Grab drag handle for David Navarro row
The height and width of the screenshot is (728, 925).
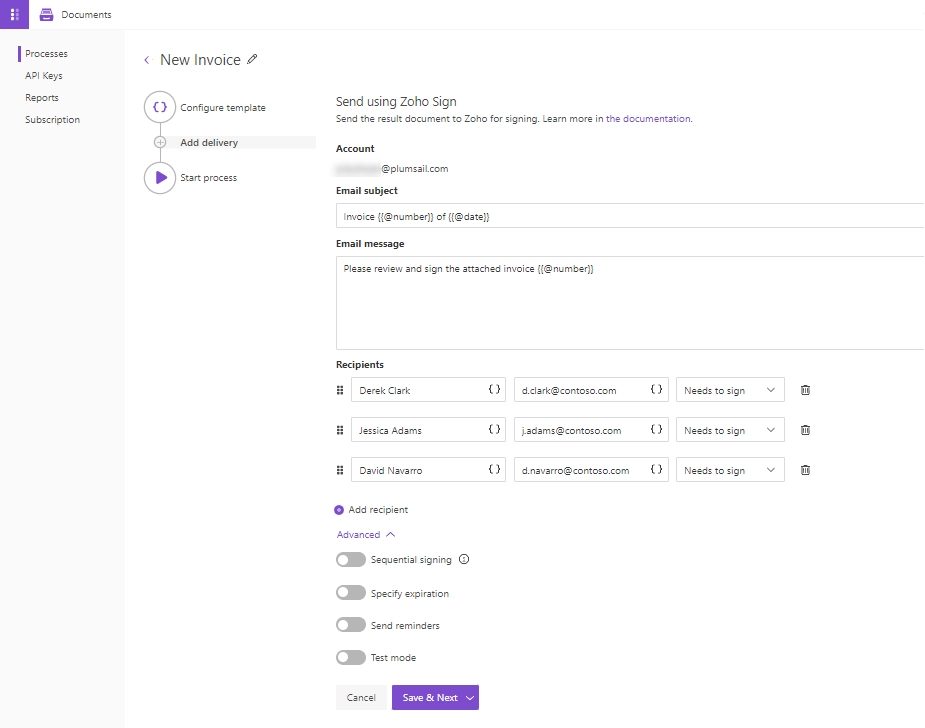[x=340, y=470]
